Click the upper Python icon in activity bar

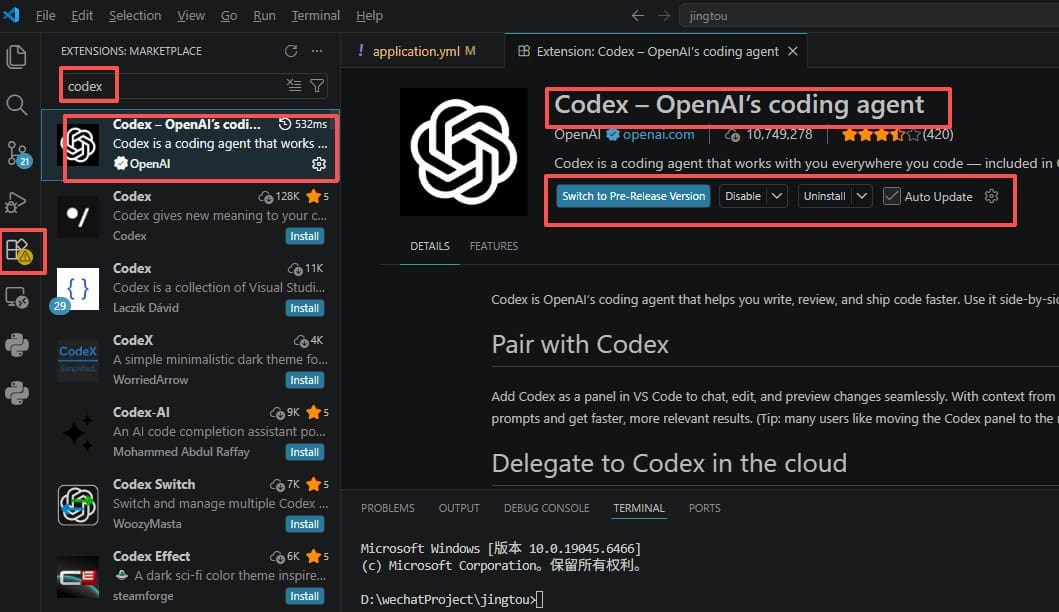[16, 345]
